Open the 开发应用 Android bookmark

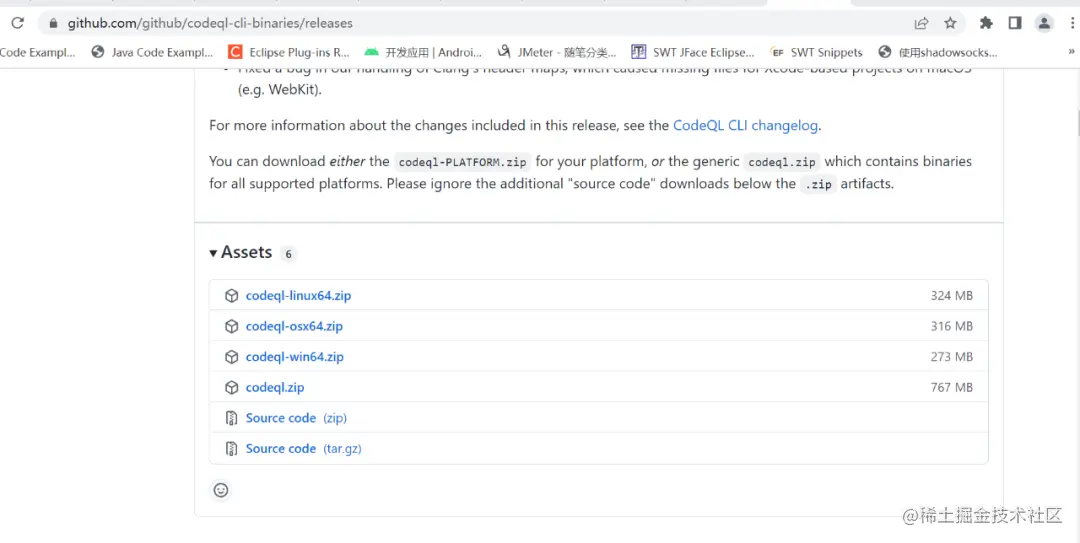coord(423,52)
